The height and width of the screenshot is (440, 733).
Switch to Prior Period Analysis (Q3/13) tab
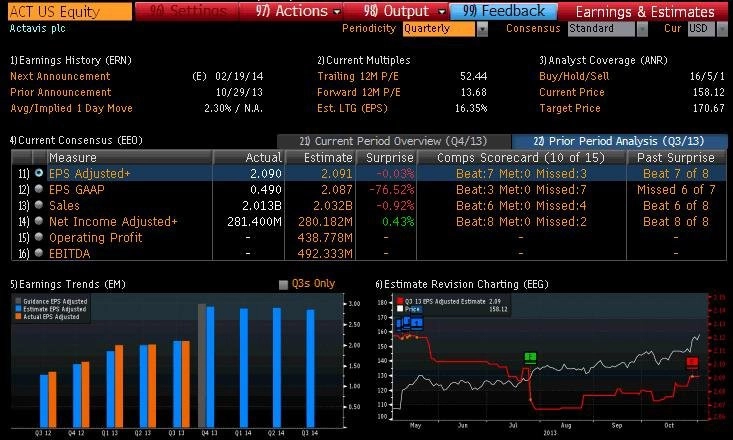point(619,141)
